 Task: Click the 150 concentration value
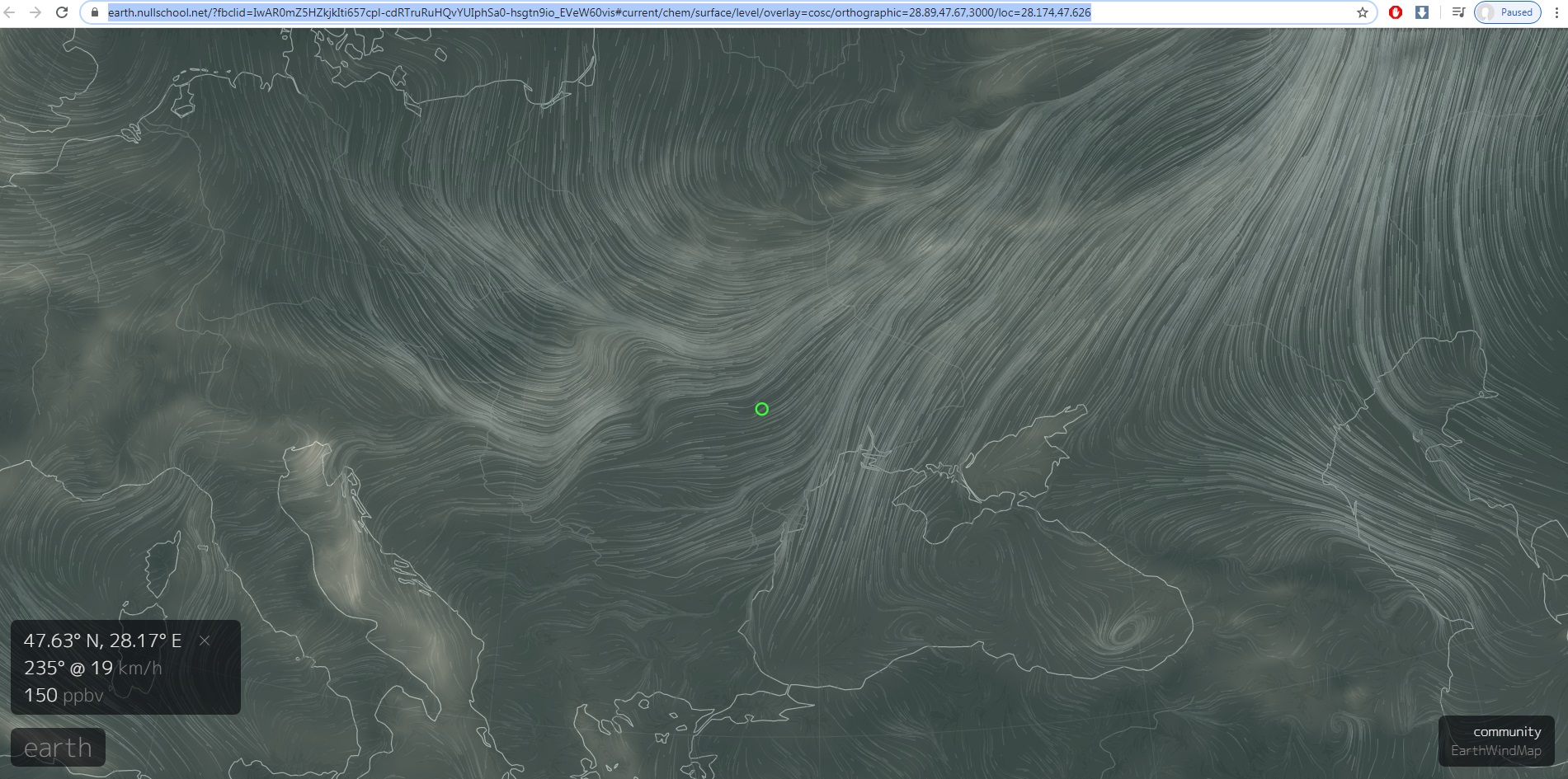click(x=40, y=695)
